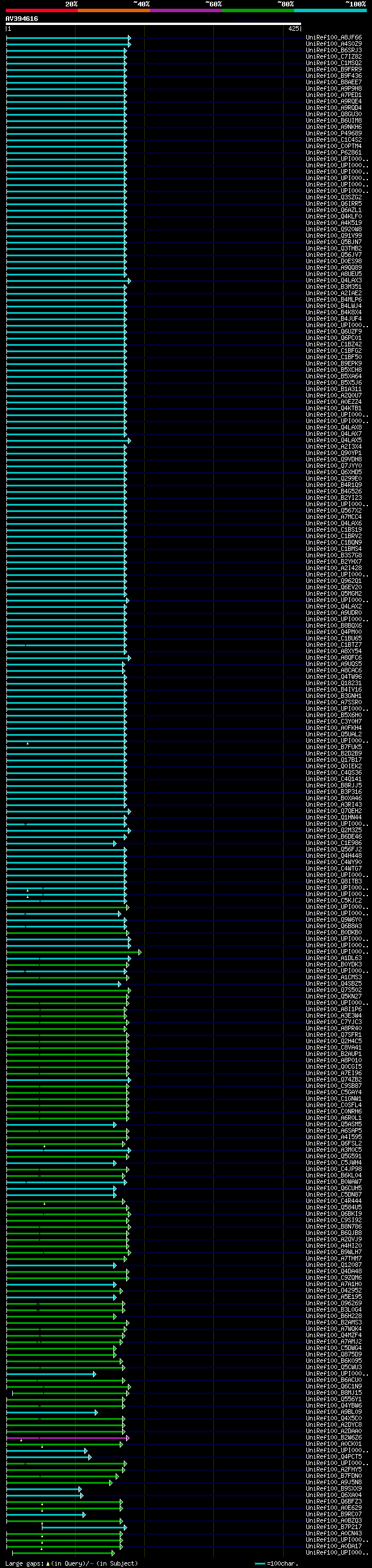The height and width of the screenshot is (1568, 372).
Task: Select the UniRef100_C7IZ82 label
Action: coord(334,56)
